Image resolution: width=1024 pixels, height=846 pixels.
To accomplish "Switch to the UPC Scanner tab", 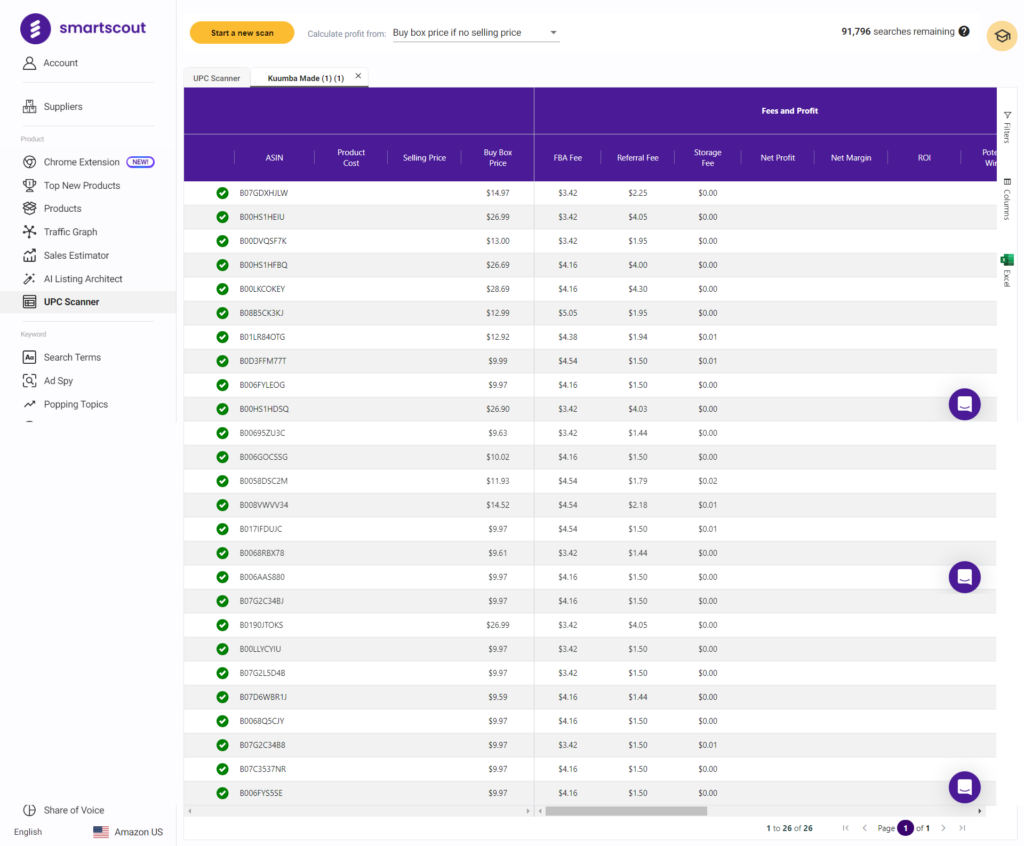I will point(216,78).
